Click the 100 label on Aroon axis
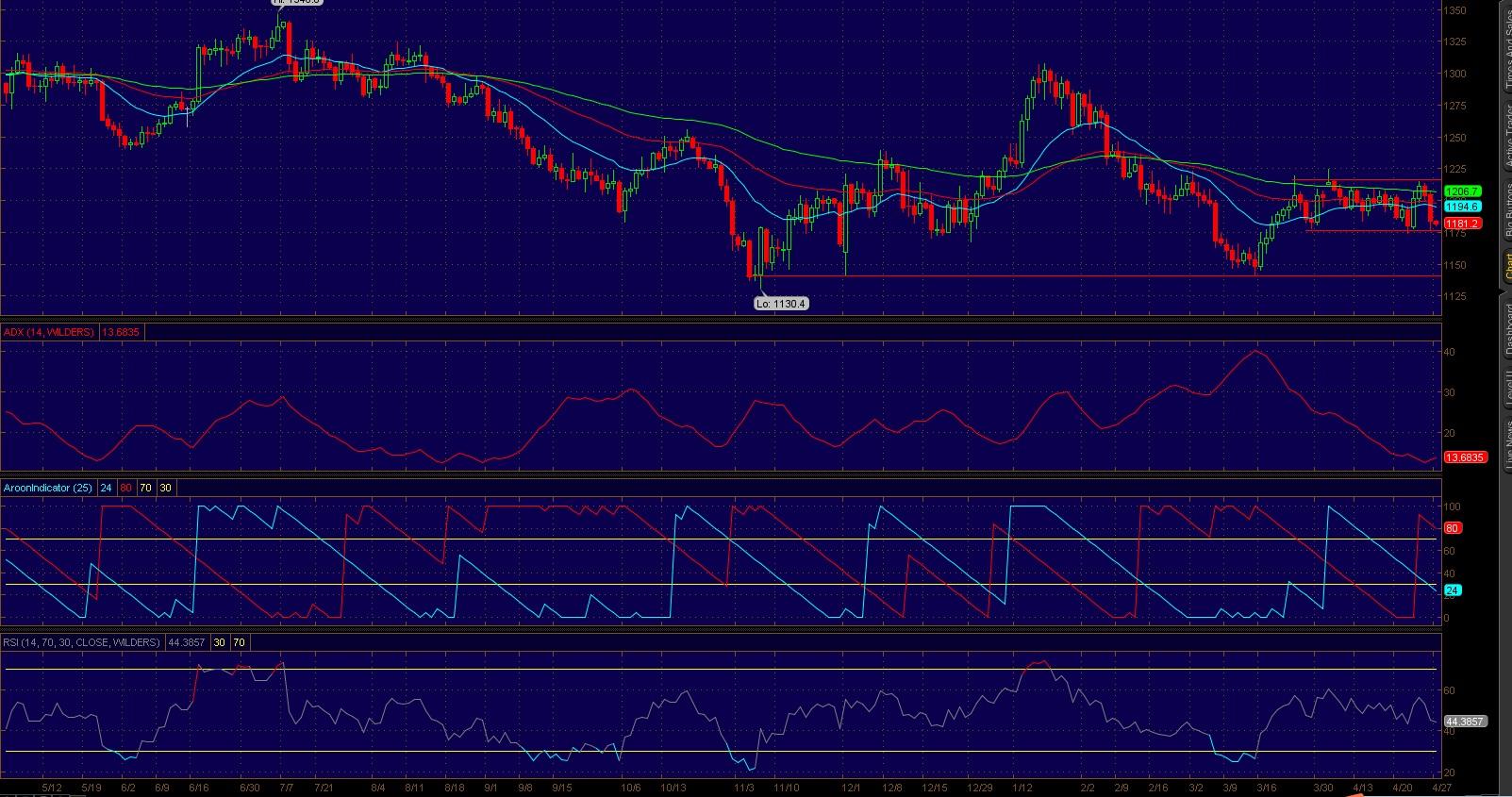Image resolution: width=1512 pixels, height=797 pixels. [x=1453, y=506]
